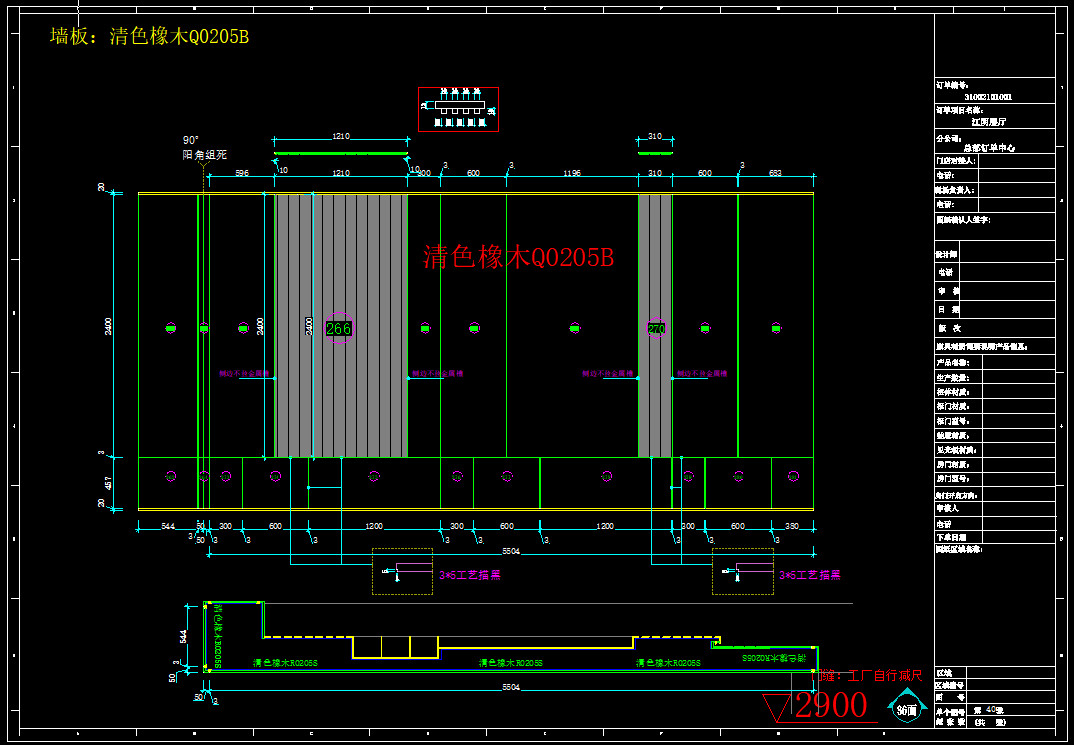Click the 总部订单中心 company field

click(x=988, y=146)
